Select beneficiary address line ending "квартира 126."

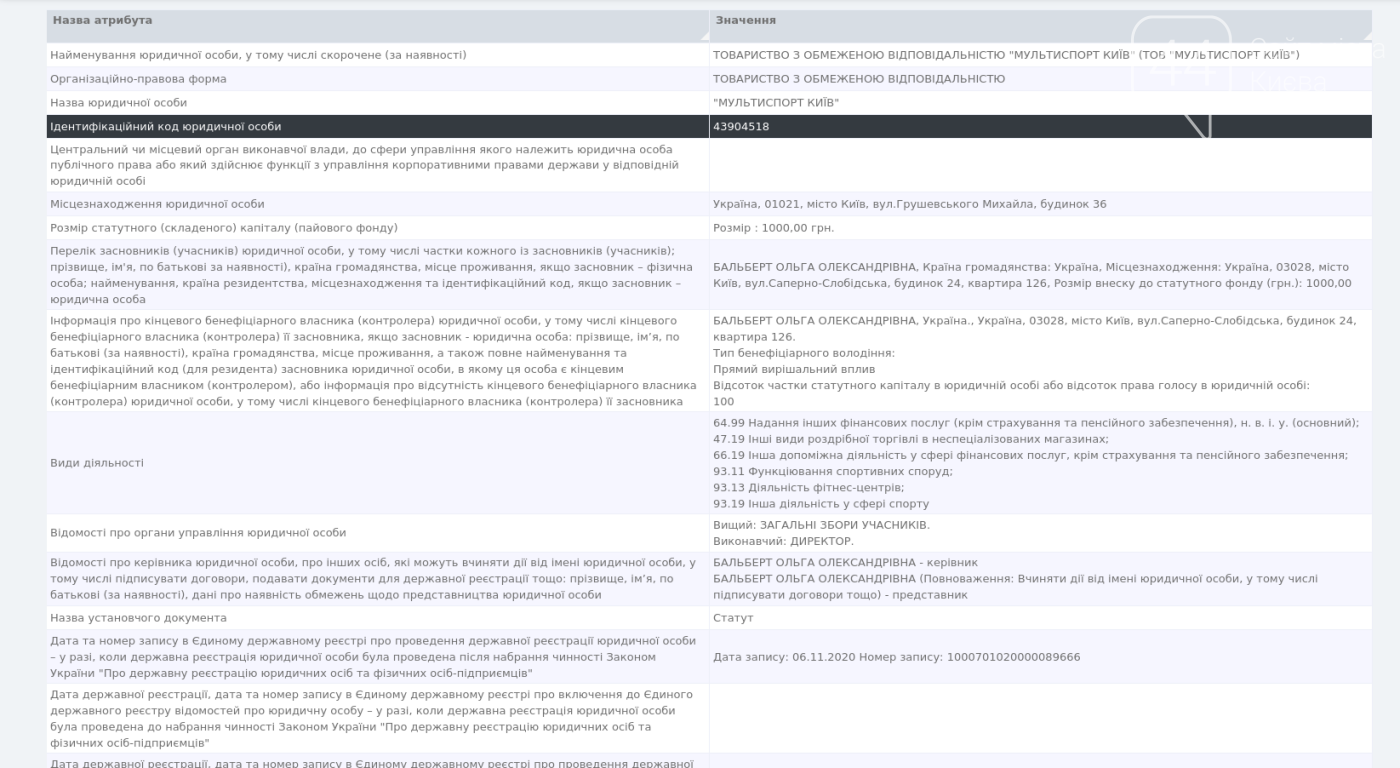1034,329
